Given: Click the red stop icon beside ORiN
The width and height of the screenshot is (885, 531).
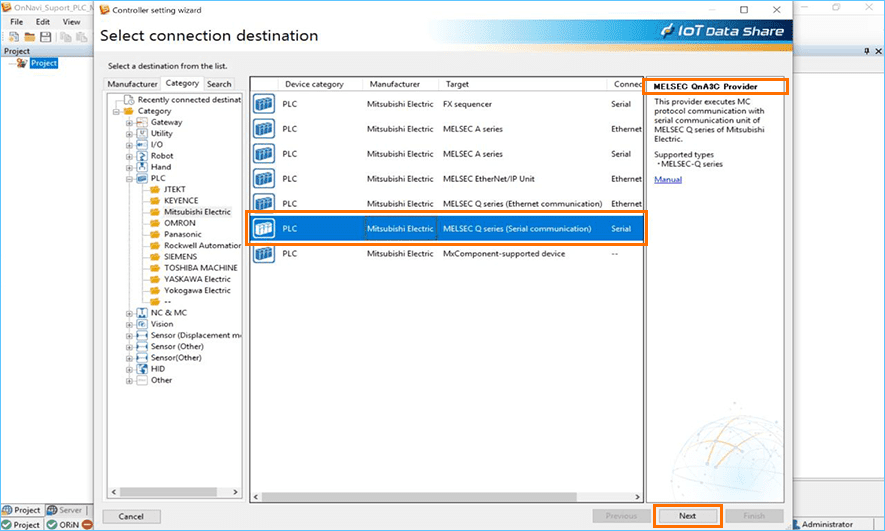Looking at the screenshot, I should point(87,525).
